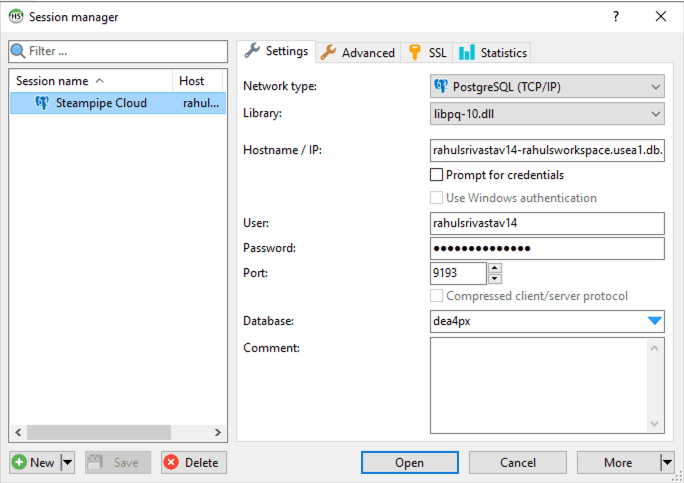684x483 pixels.
Task: Open the Network type dropdown
Action: pyautogui.click(x=655, y=86)
